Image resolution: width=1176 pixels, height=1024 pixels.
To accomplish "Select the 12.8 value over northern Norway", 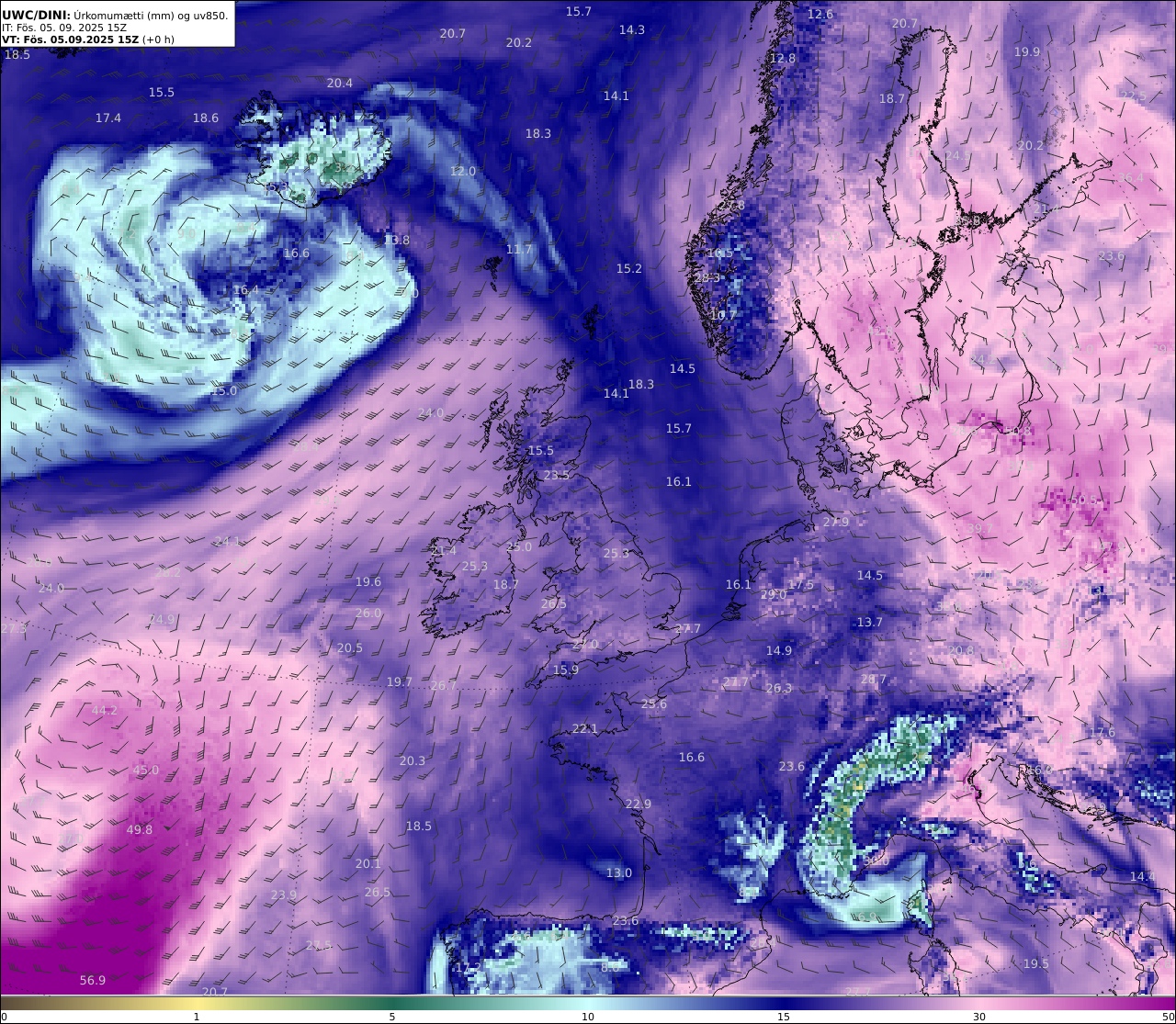I will [783, 58].
